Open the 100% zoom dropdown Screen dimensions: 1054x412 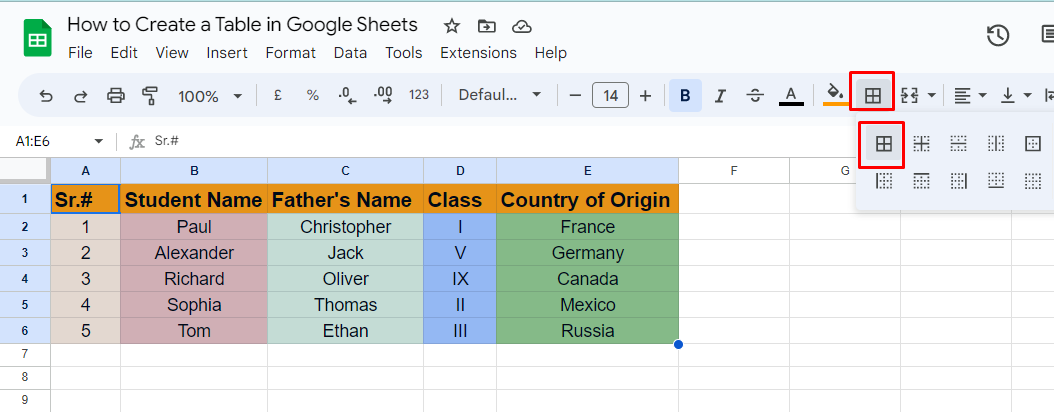(x=209, y=96)
